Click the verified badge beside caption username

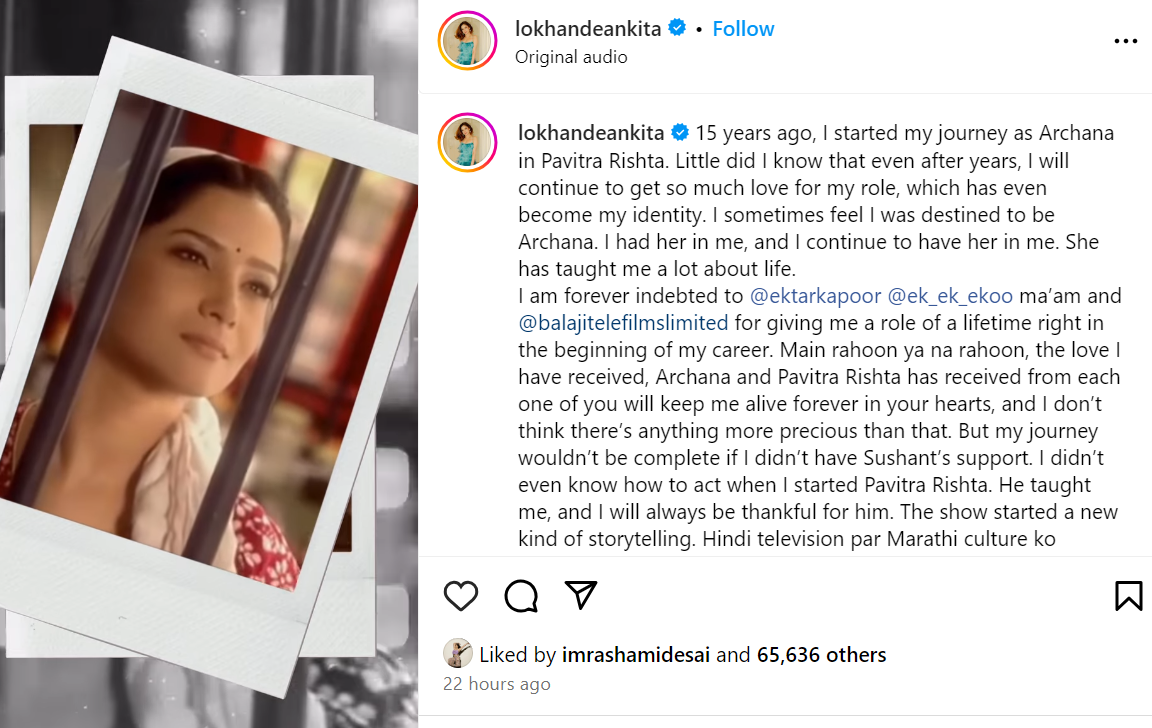point(680,133)
